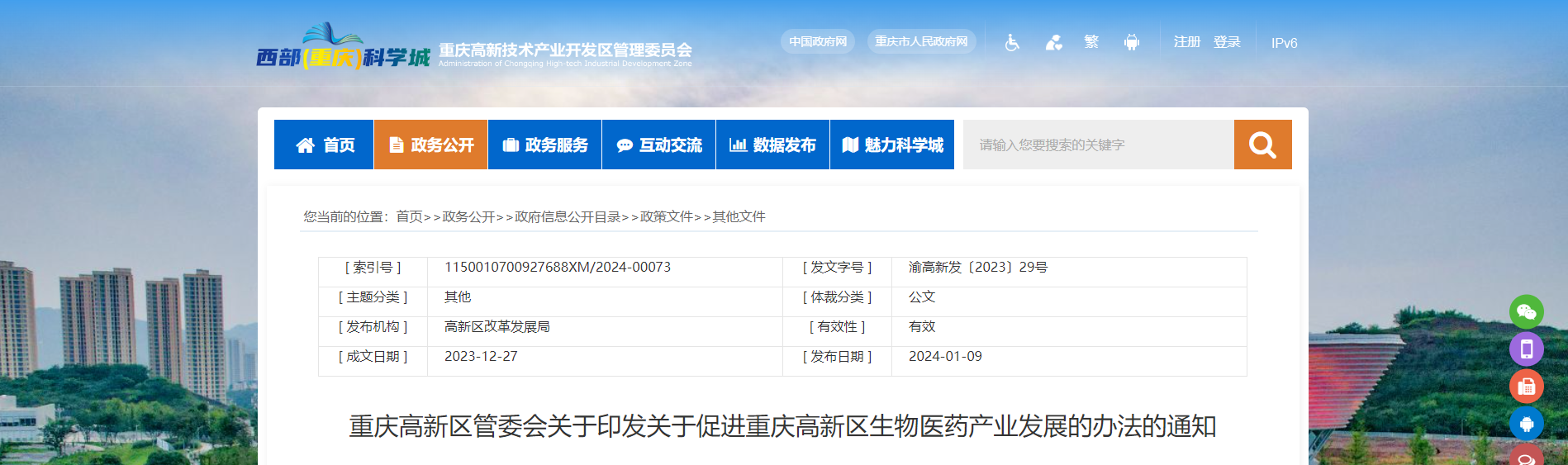Click the orange fax machine floating icon
The image size is (1568, 465).
coord(1526,386)
